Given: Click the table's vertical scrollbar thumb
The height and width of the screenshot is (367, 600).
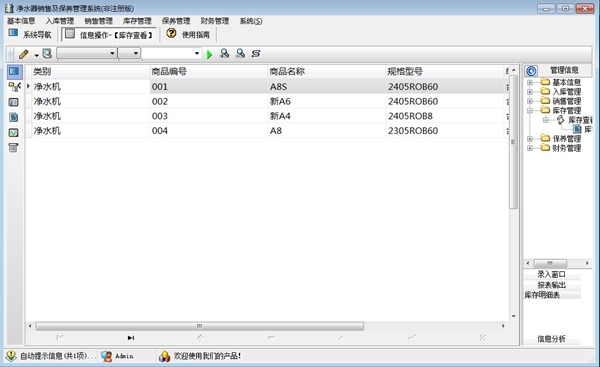Looking at the screenshot, I should (513, 142).
